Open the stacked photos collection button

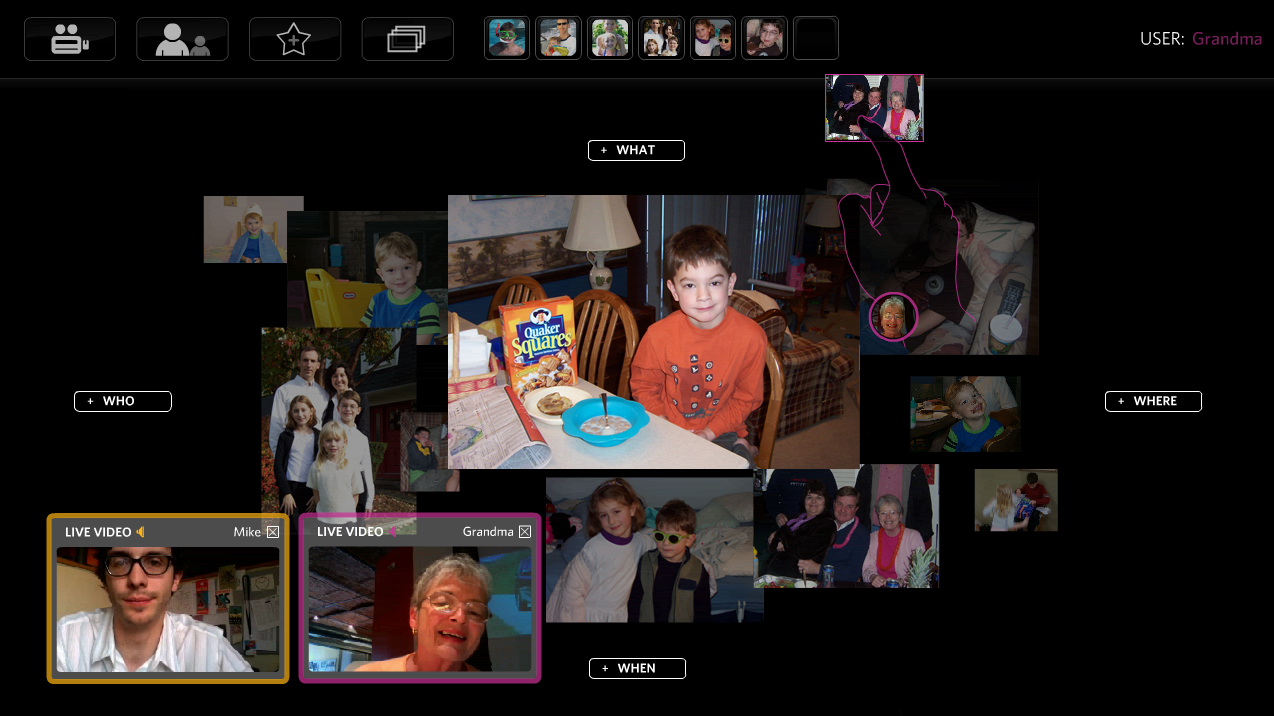point(408,39)
